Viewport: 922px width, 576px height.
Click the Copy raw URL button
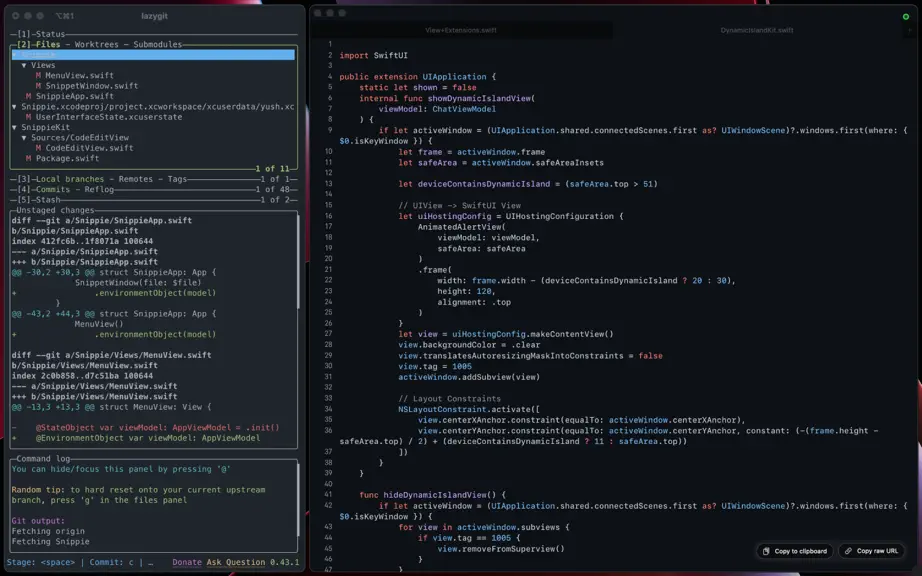click(871, 551)
